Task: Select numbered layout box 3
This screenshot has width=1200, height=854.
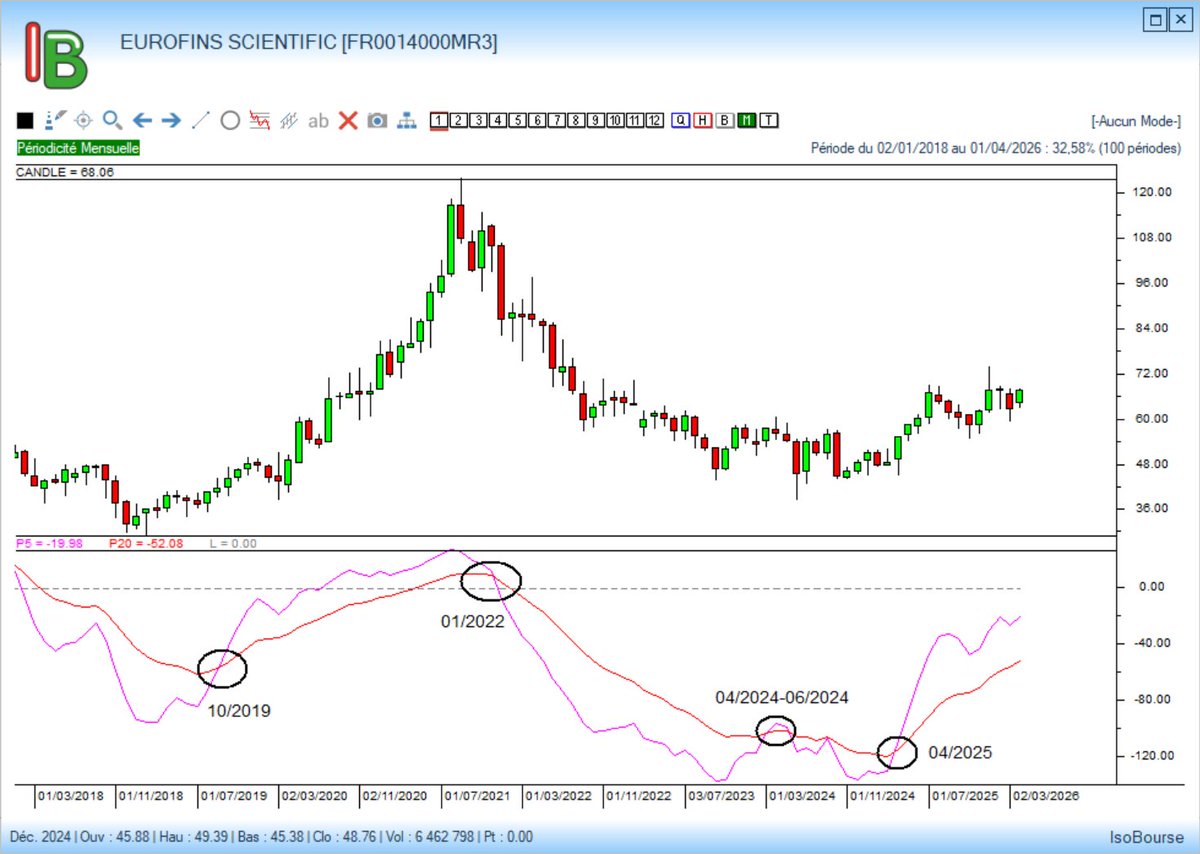Action: [478, 121]
